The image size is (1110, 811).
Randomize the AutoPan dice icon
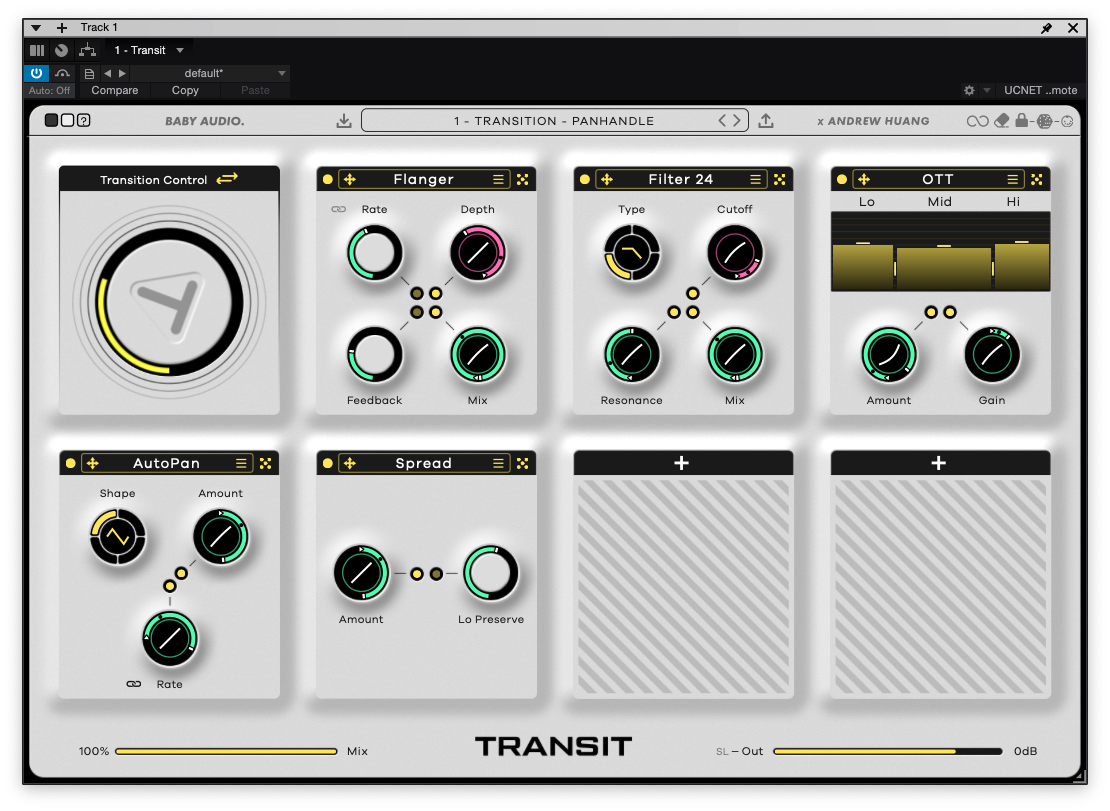(x=265, y=464)
